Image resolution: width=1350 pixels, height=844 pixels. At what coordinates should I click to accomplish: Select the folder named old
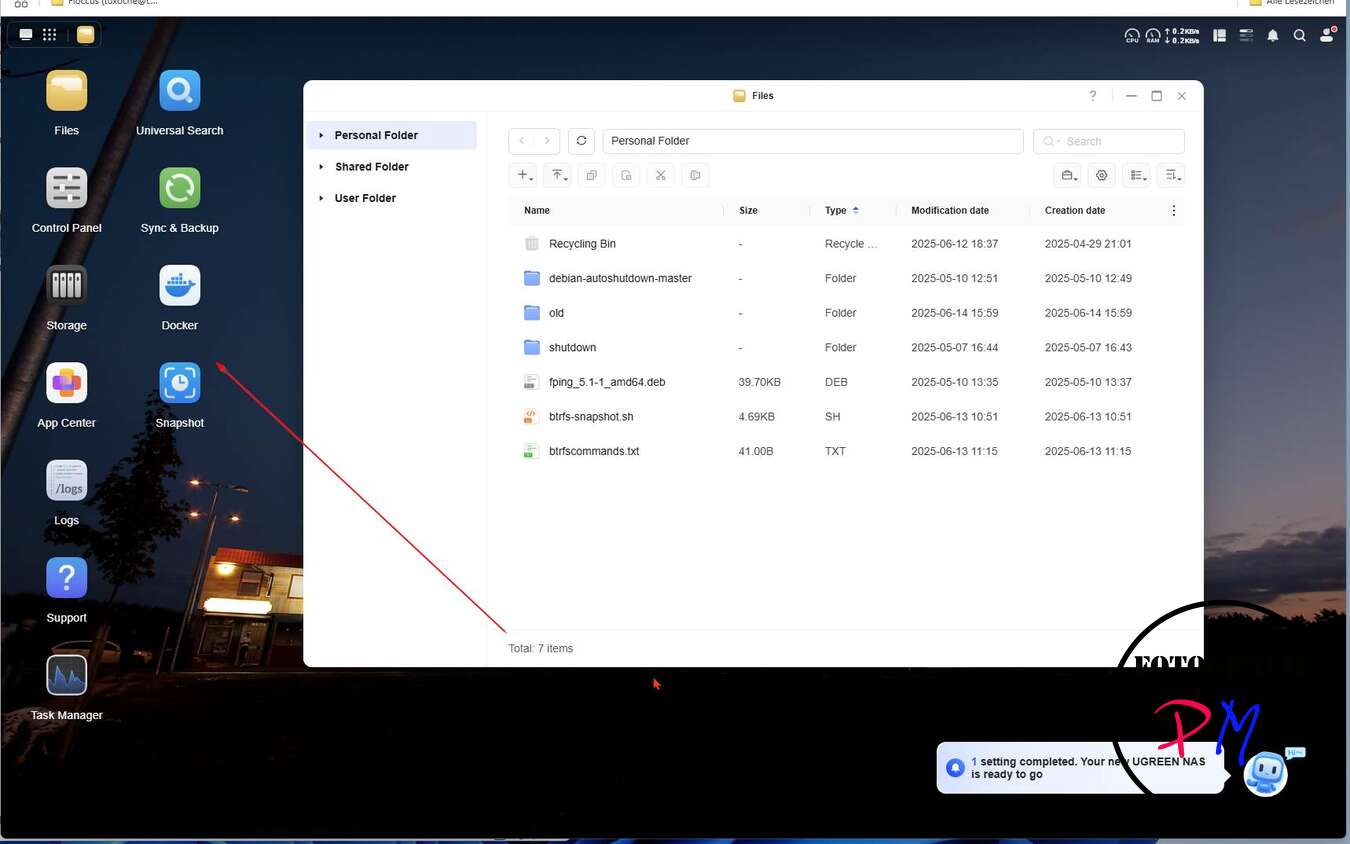[846, 313]
